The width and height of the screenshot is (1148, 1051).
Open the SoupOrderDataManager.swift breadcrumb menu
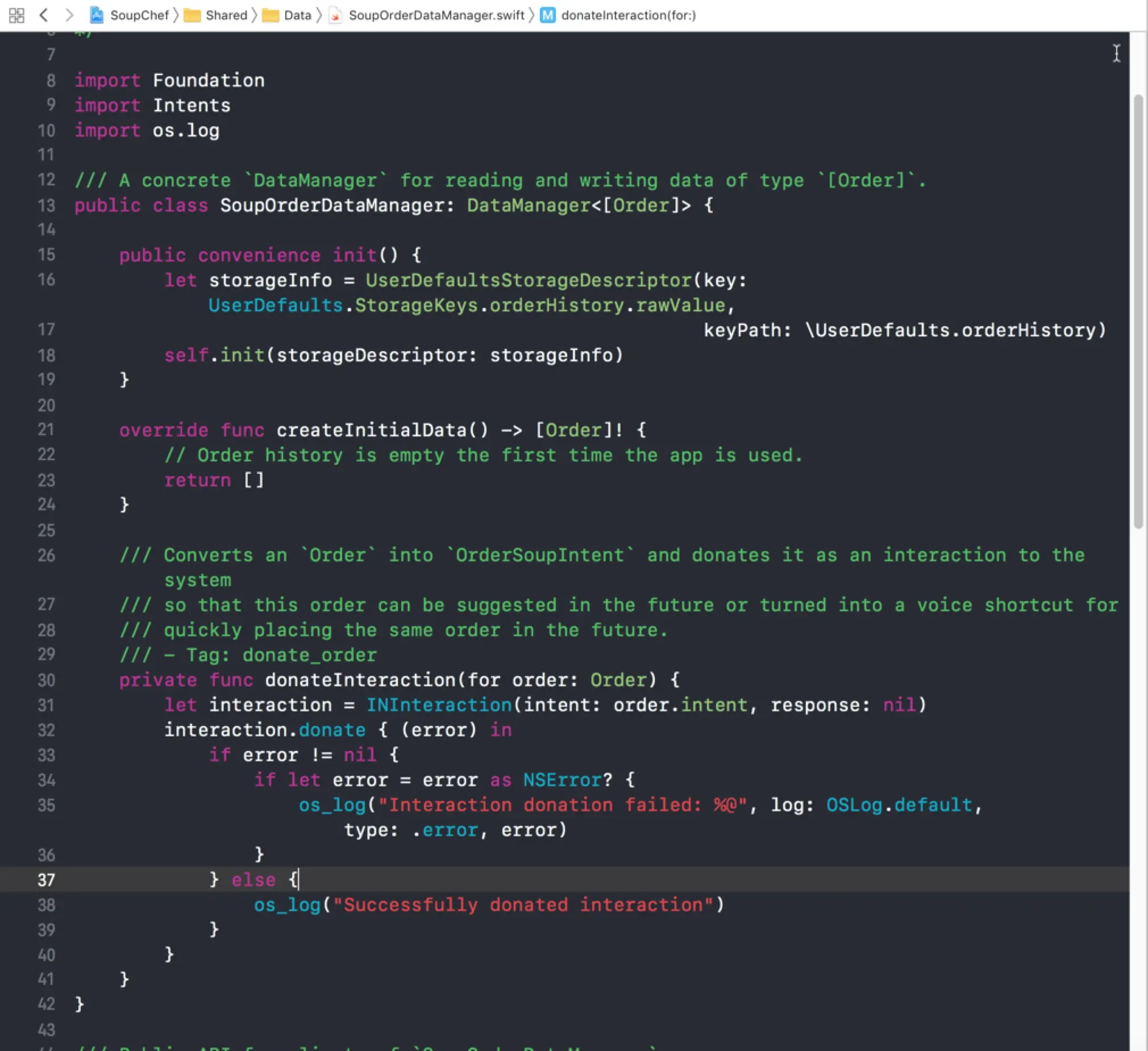click(436, 15)
